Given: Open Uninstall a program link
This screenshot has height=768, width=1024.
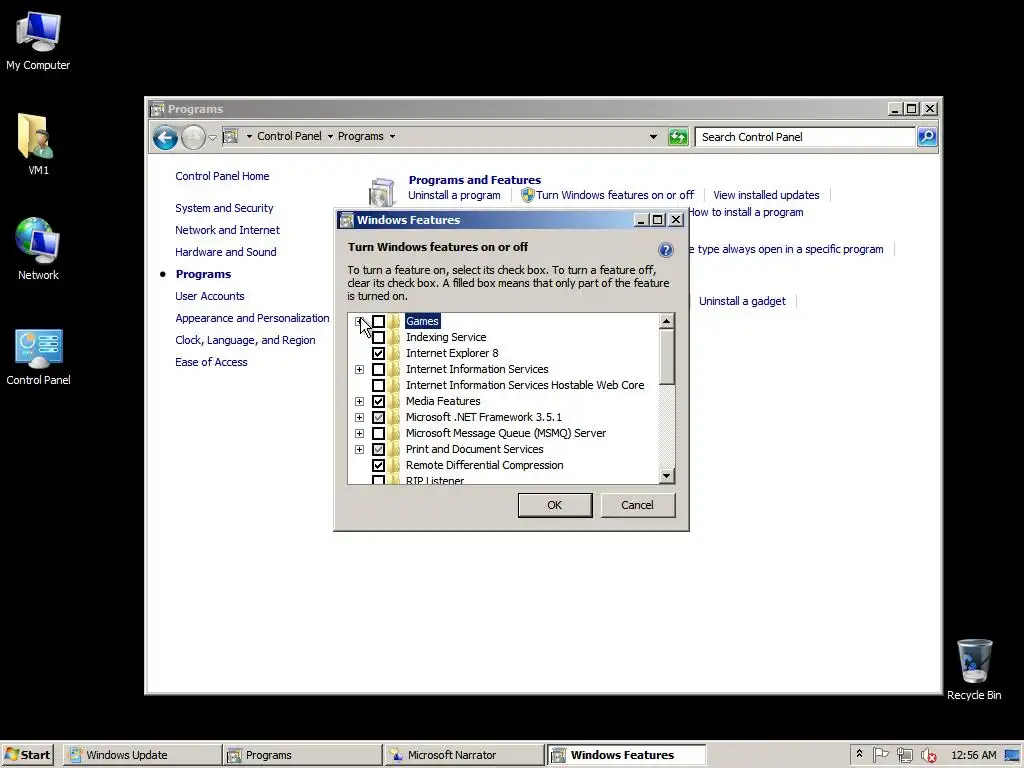Looking at the screenshot, I should pyautogui.click(x=454, y=195).
